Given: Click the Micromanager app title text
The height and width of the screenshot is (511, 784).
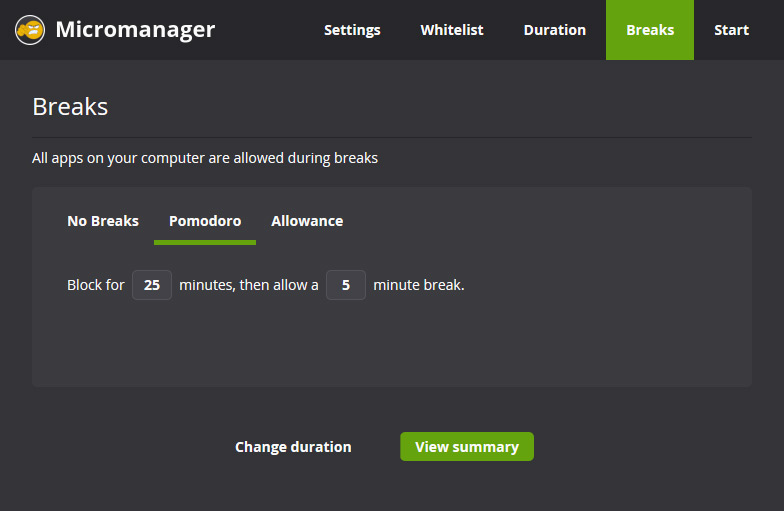Looking at the screenshot, I should click(135, 30).
